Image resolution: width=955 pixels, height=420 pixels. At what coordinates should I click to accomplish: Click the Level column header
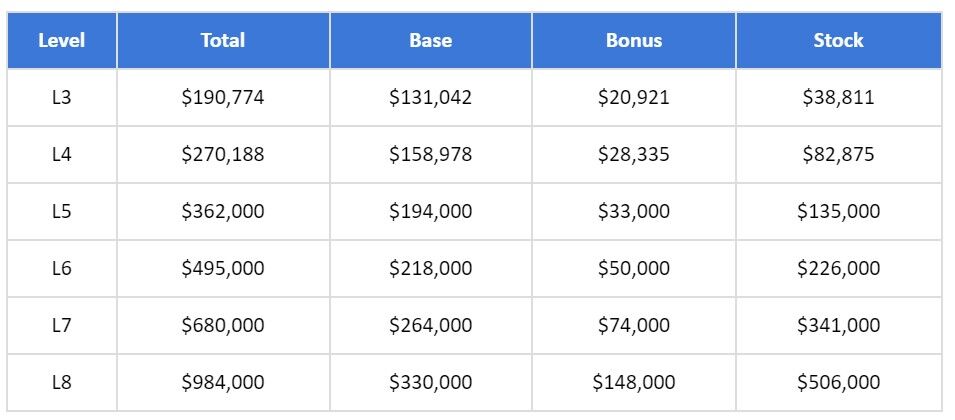(x=62, y=41)
